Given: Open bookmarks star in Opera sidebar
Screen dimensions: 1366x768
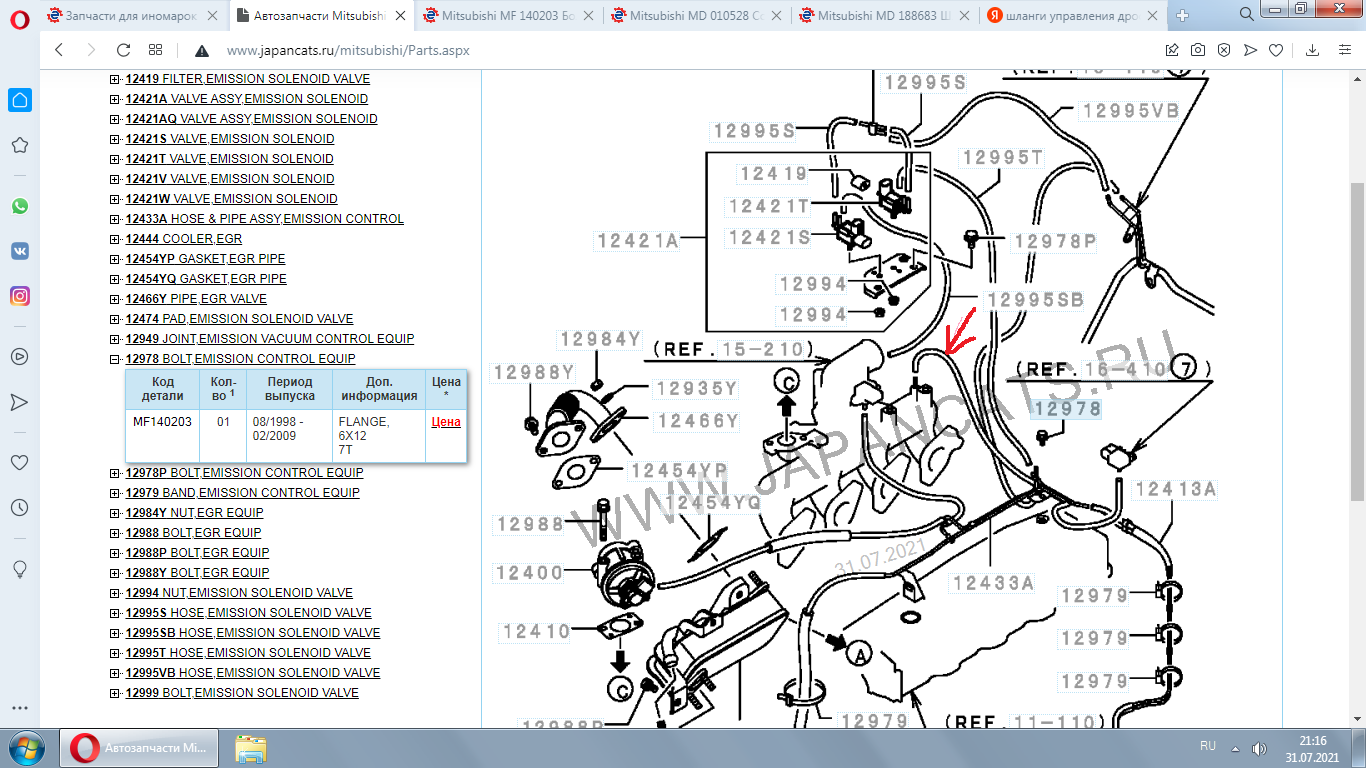Looking at the screenshot, I should coord(20,146).
